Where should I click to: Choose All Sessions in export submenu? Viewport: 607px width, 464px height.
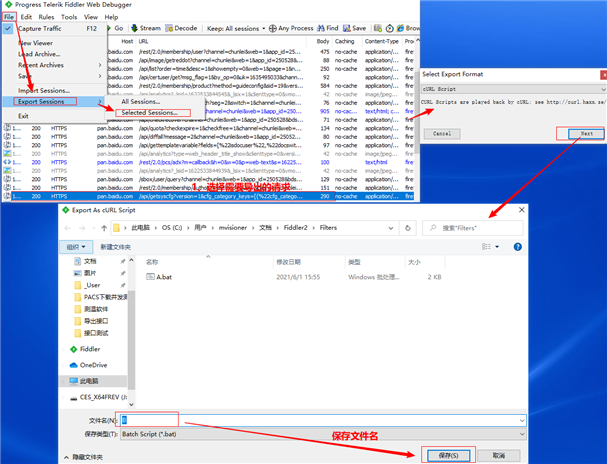(141, 101)
